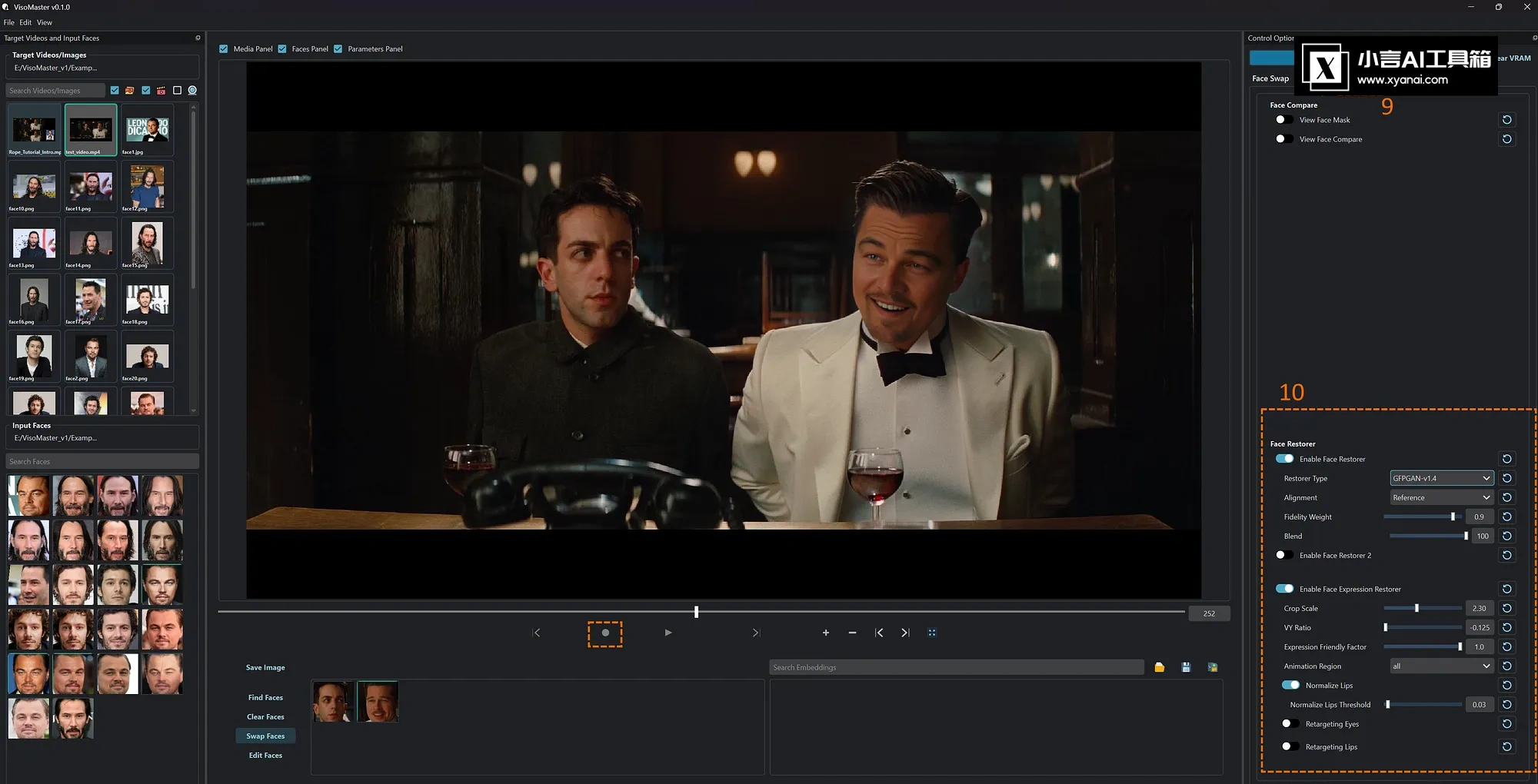The width and height of the screenshot is (1538, 784).
Task: Open embeddings folder icon
Action: 1159,667
